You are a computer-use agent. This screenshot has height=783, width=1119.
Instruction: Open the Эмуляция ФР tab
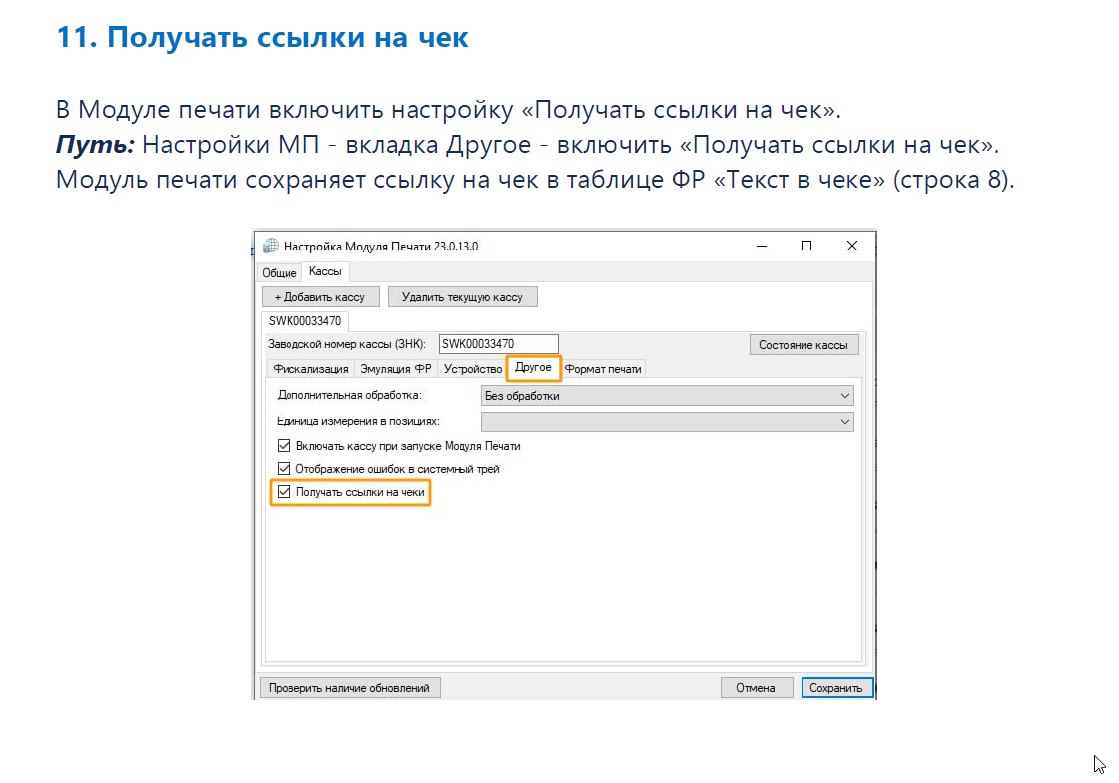395,369
